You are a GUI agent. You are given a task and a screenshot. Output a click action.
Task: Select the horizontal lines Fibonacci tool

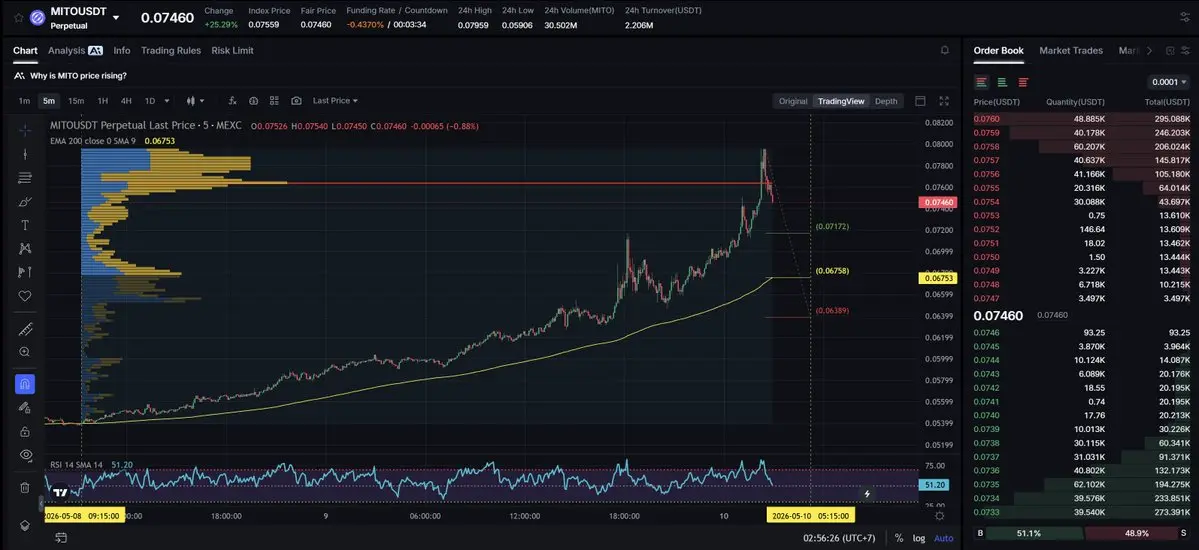click(24, 177)
